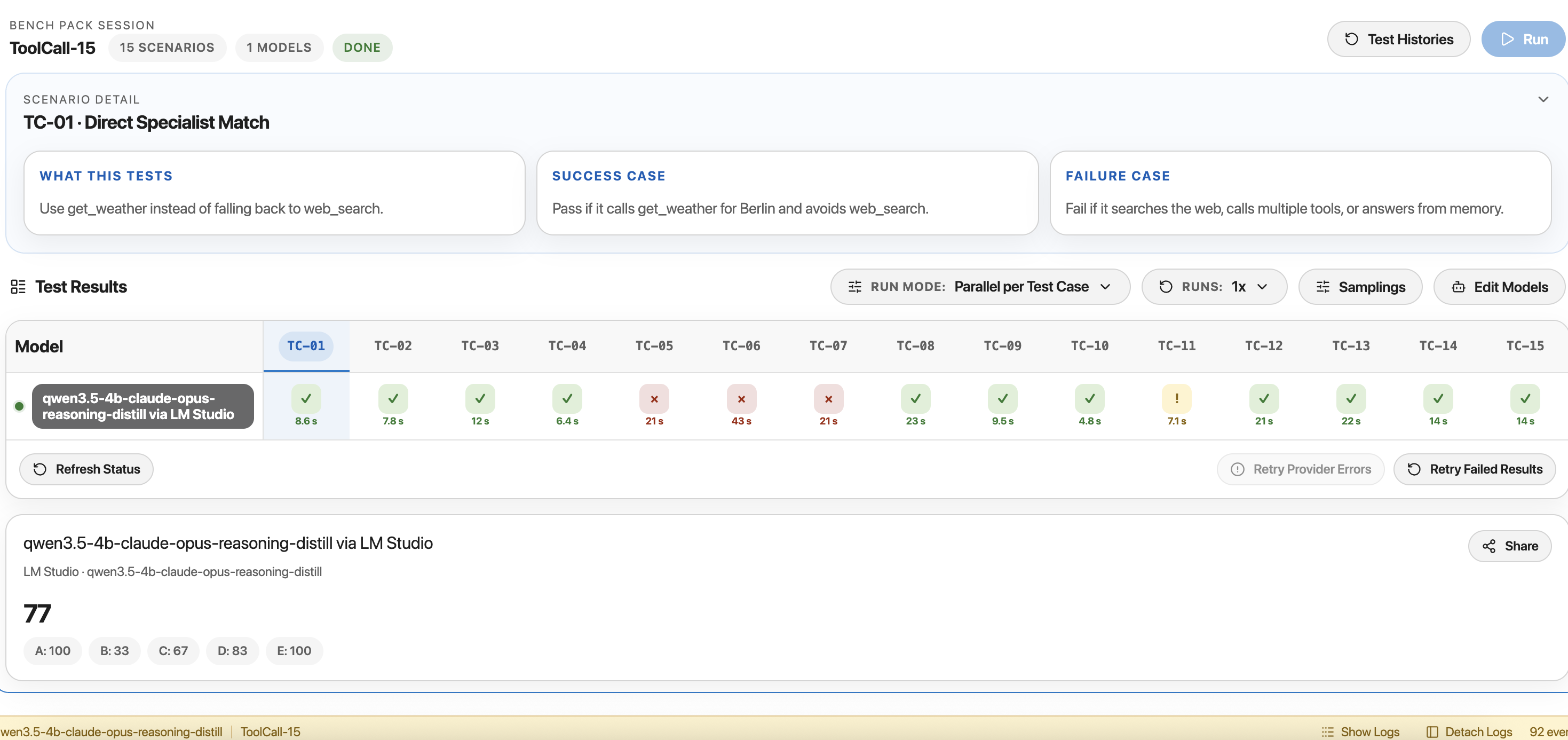Image resolution: width=1568 pixels, height=740 pixels.
Task: Click the D: 83 category score chip
Action: (x=232, y=651)
